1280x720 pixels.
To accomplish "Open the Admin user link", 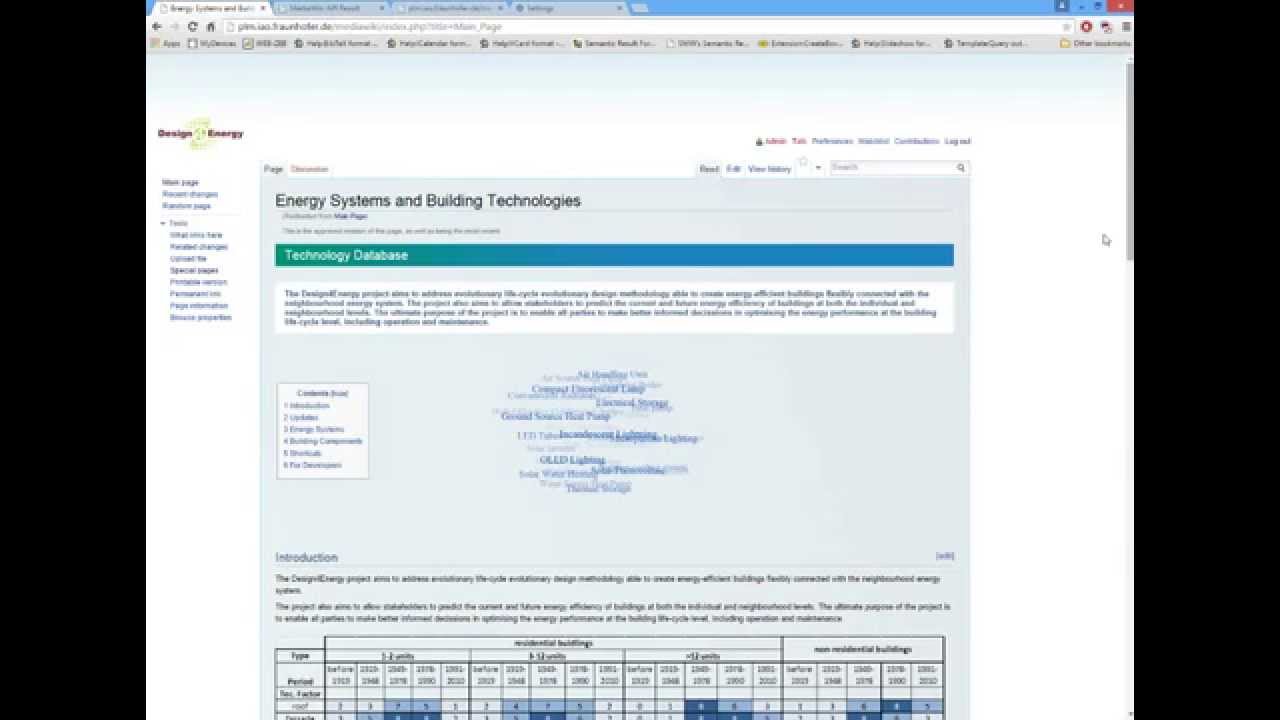I will [x=775, y=142].
